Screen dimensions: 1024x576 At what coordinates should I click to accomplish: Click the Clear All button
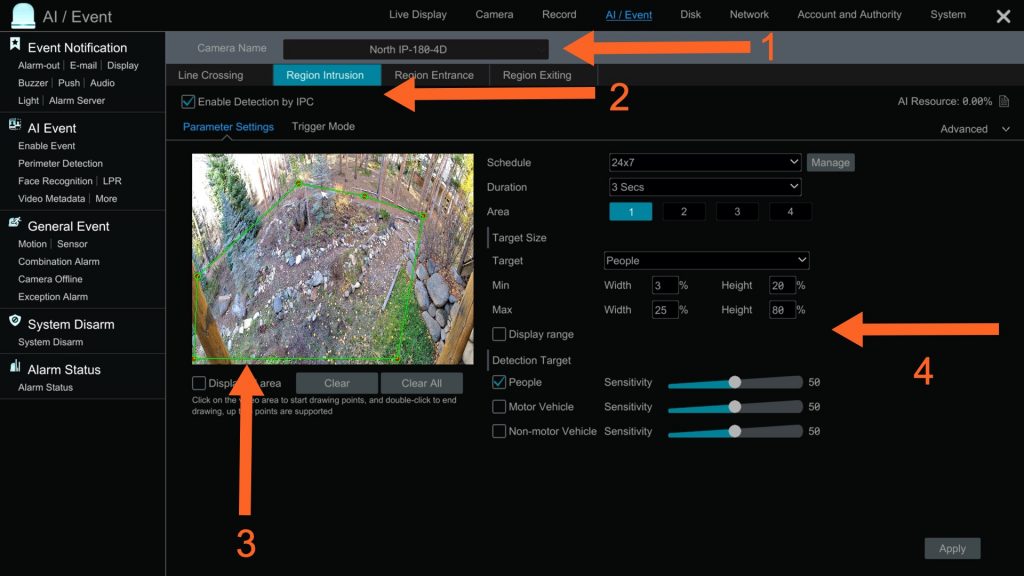421,383
